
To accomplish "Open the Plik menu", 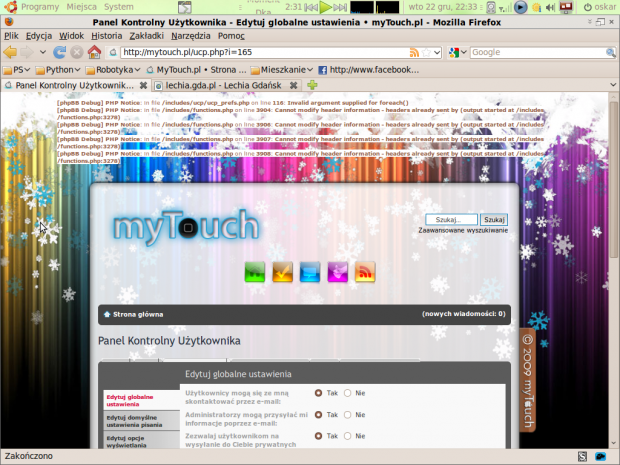I will [x=11, y=36].
